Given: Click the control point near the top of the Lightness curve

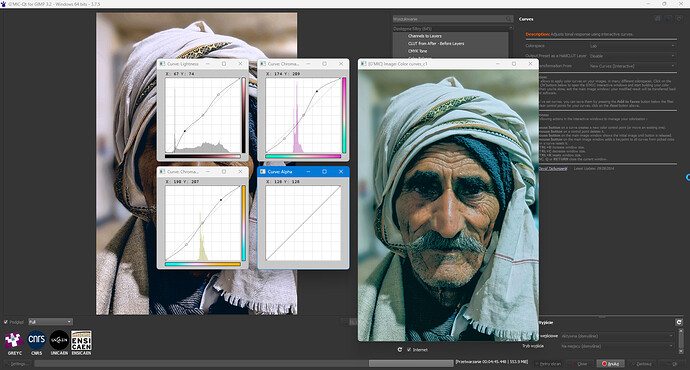Looking at the screenshot, I should pyautogui.click(x=218, y=94).
